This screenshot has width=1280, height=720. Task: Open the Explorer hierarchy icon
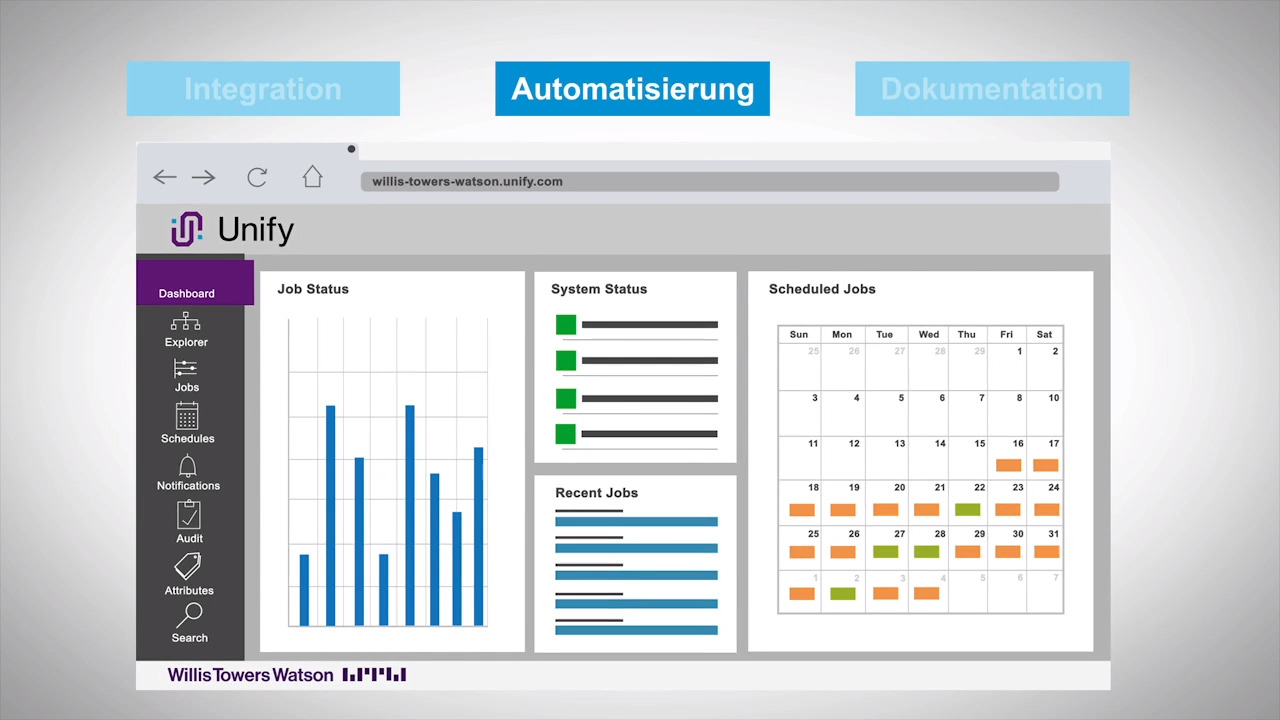pos(186,322)
